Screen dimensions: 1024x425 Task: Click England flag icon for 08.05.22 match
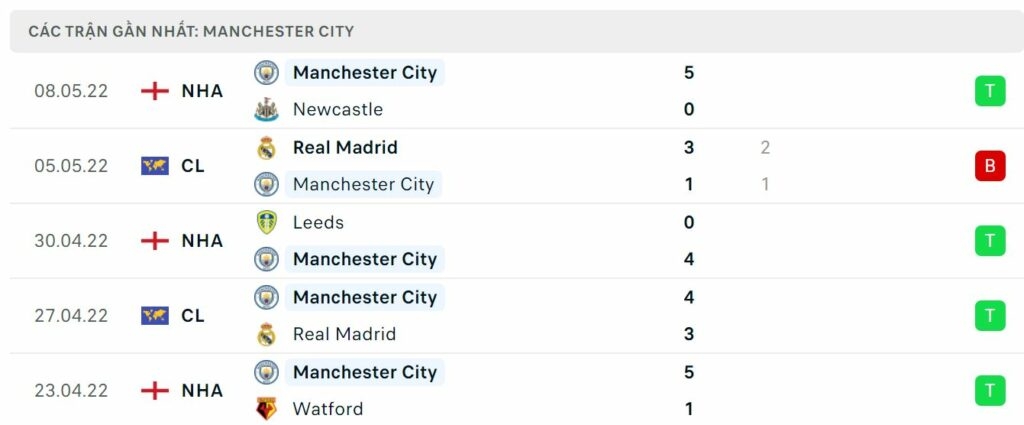(x=155, y=91)
